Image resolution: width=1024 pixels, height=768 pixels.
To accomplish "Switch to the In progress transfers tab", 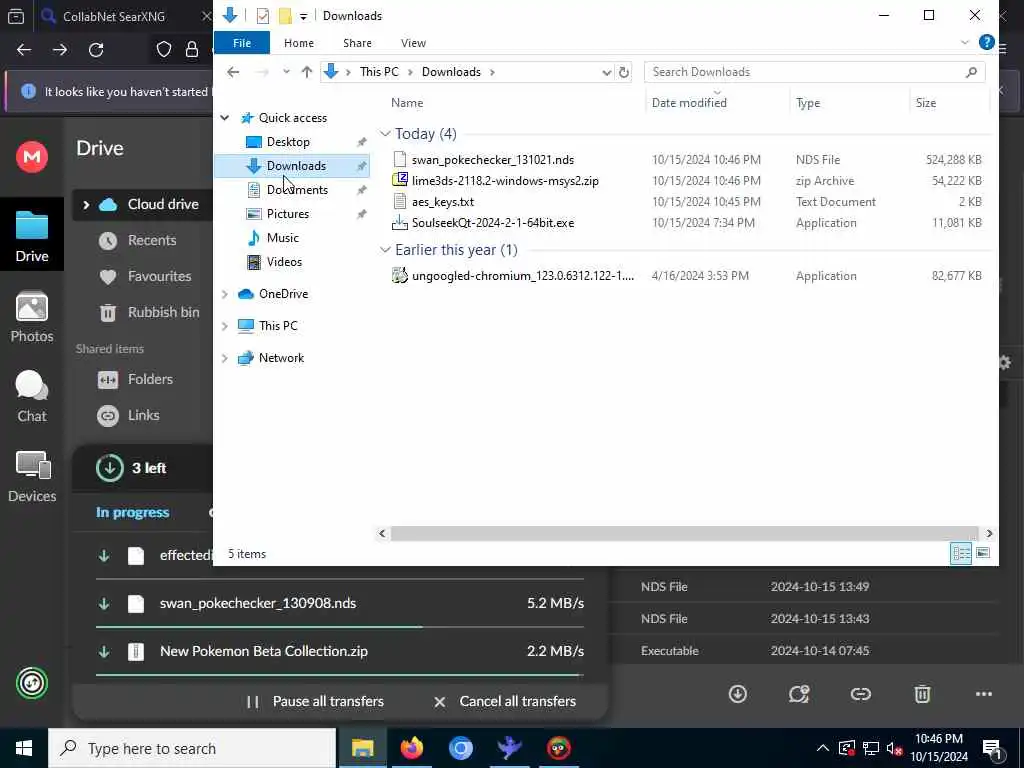I will point(133,513).
